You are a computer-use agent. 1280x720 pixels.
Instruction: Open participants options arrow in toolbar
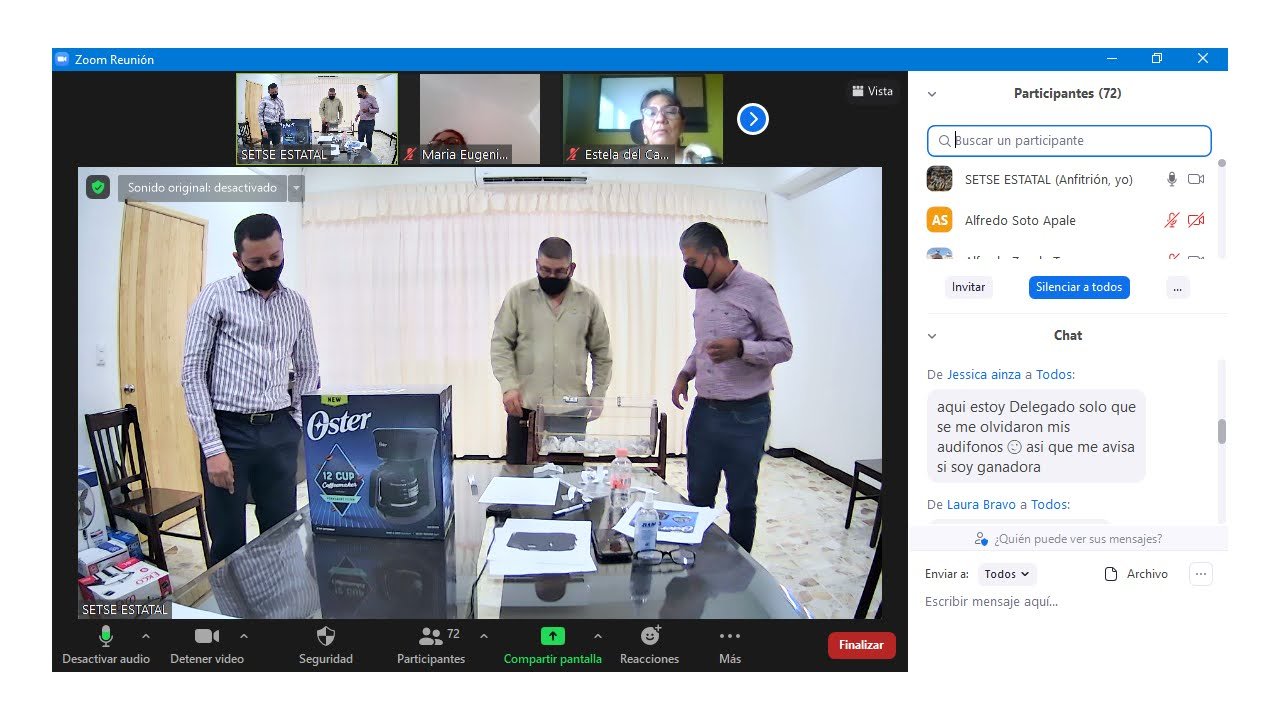484,636
